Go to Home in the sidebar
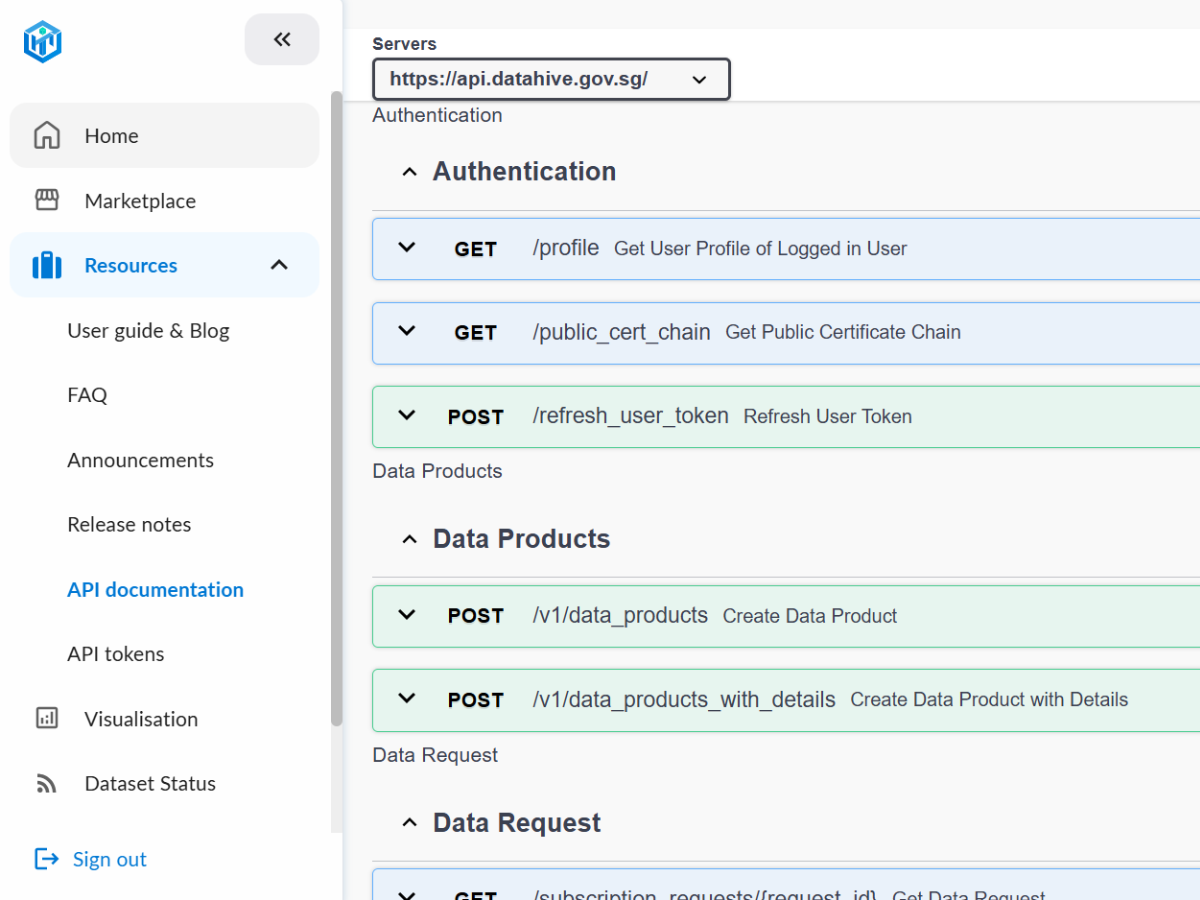Screen dimensions: 1200x900 165,135
